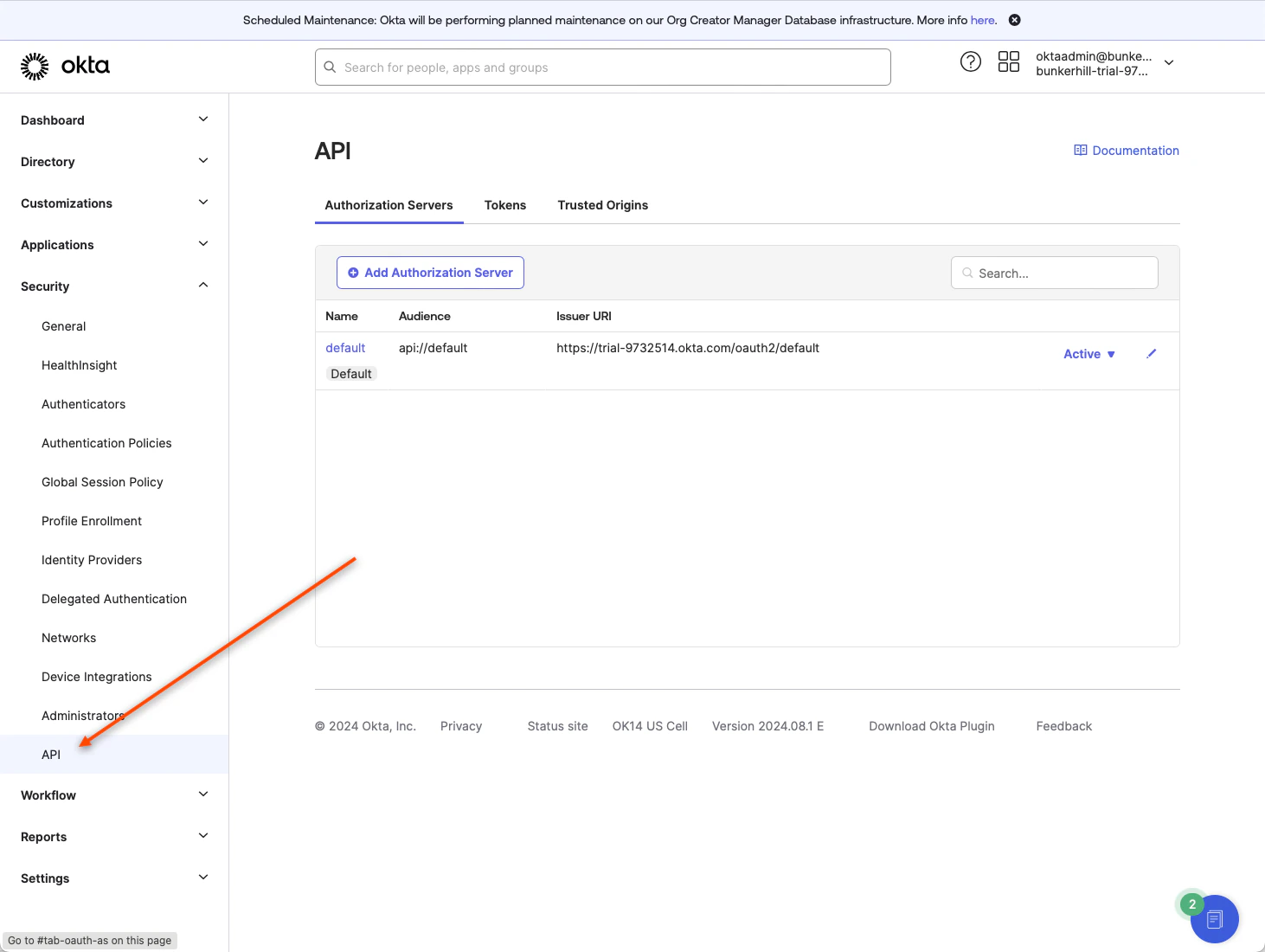Open Identity Providers in sidebar
The height and width of the screenshot is (952, 1265).
tap(92, 560)
